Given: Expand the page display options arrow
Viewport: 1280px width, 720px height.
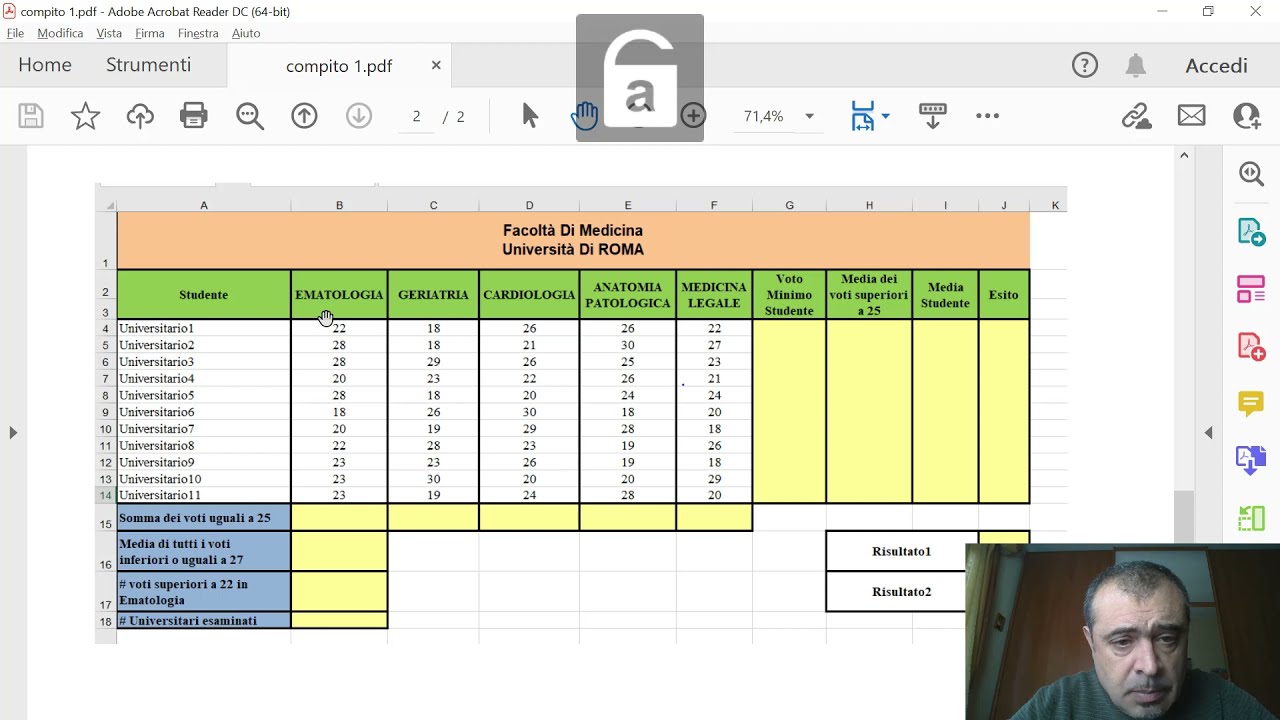Looking at the screenshot, I should coord(885,117).
